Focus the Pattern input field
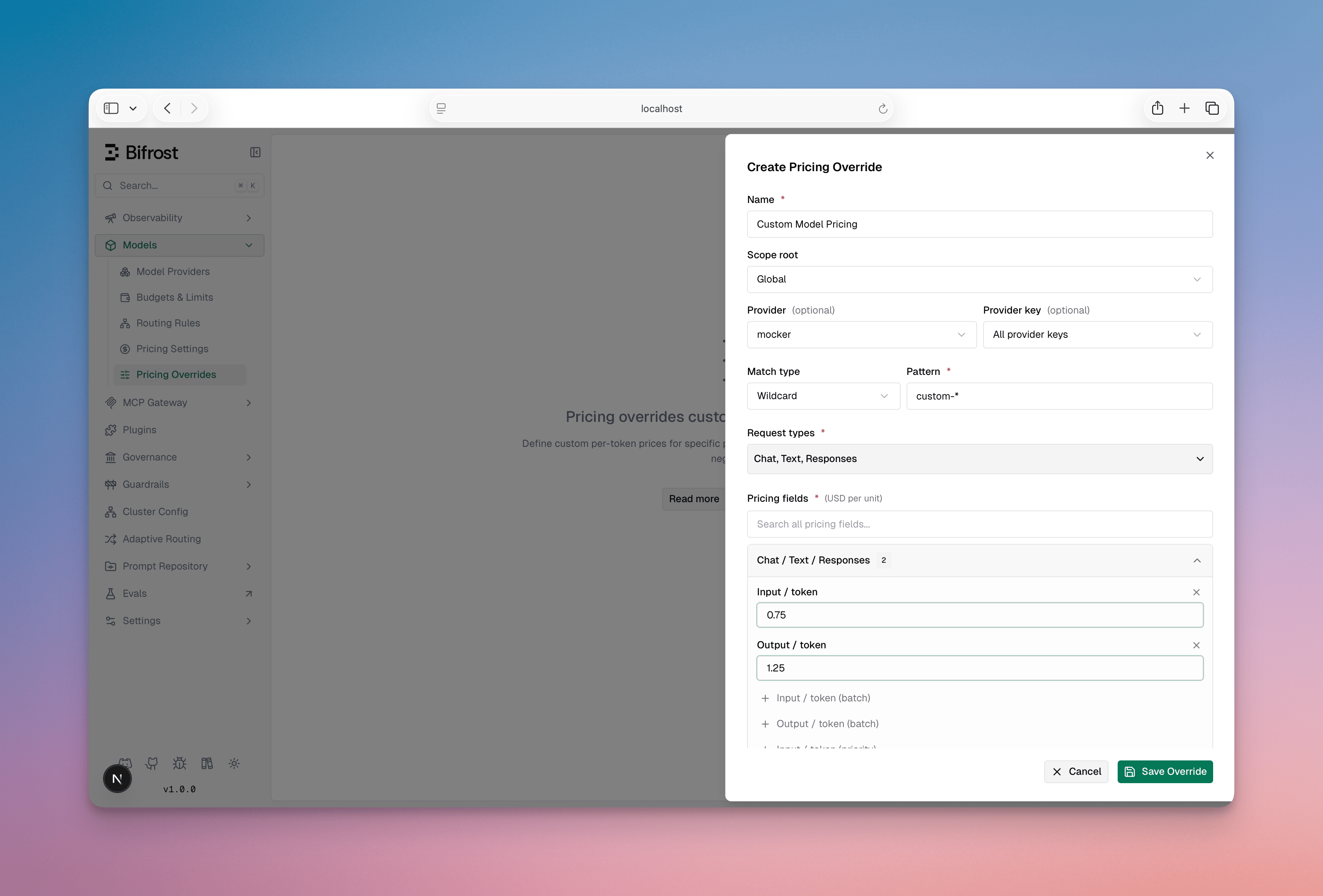Viewport: 1323px width, 896px height. (1059, 396)
